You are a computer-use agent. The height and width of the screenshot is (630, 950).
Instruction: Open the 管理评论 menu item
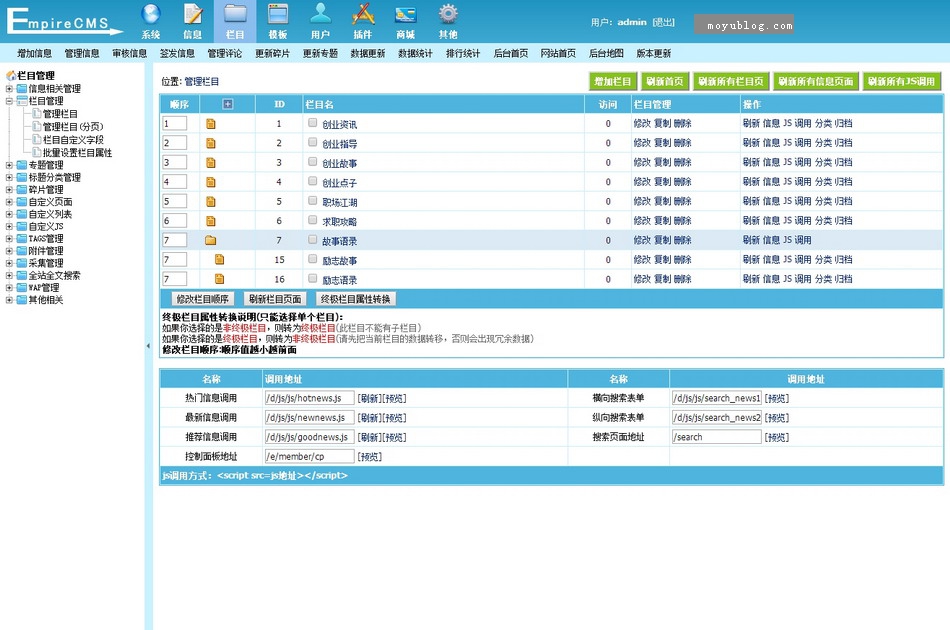click(x=225, y=53)
